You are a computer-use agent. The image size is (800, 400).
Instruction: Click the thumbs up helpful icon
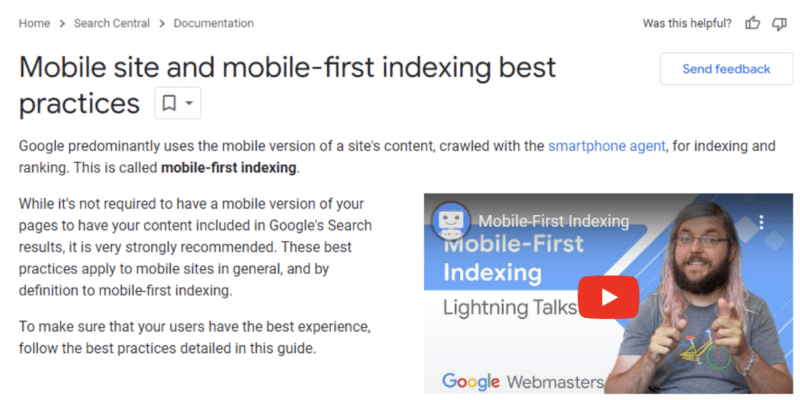click(753, 23)
